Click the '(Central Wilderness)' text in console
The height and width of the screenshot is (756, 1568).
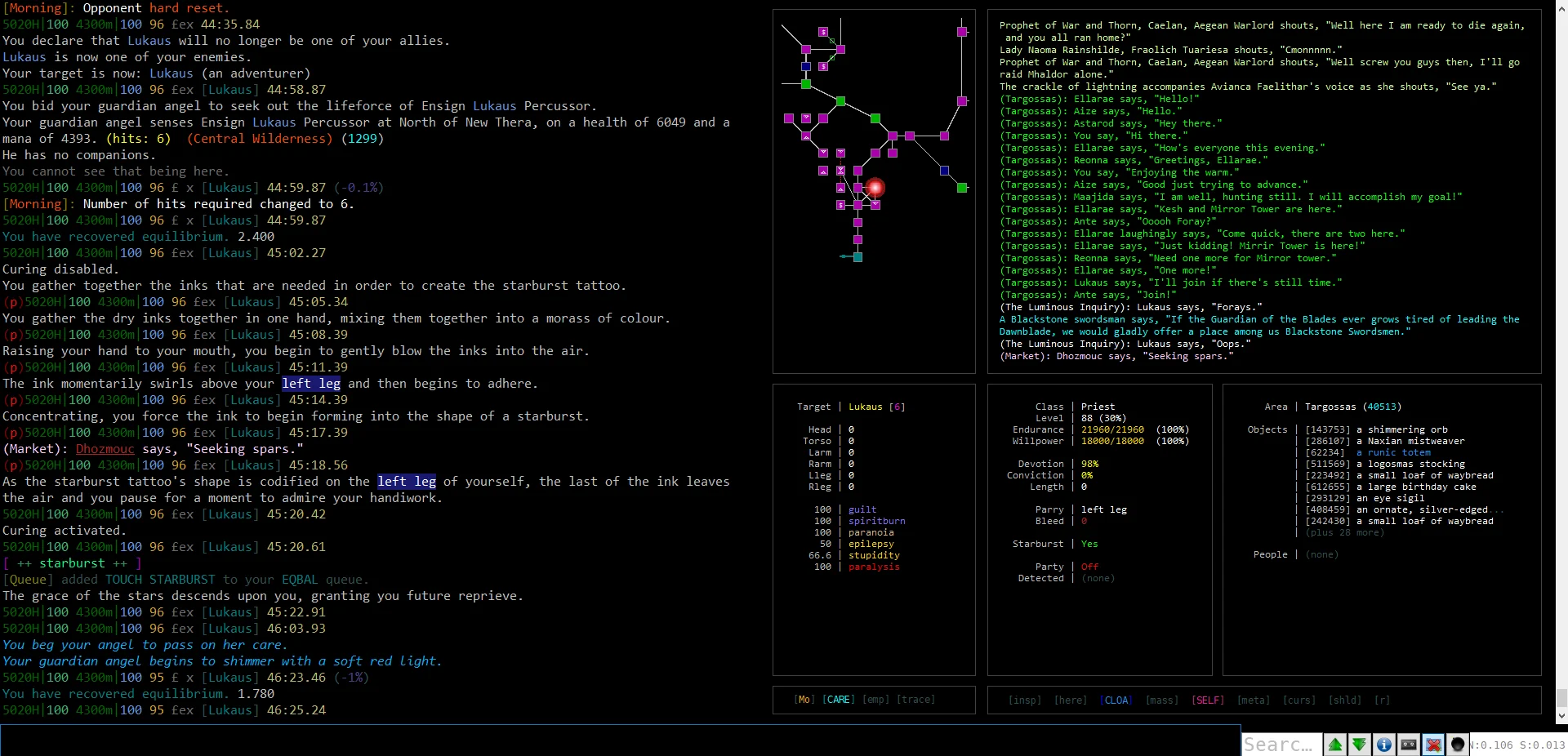[x=260, y=139]
